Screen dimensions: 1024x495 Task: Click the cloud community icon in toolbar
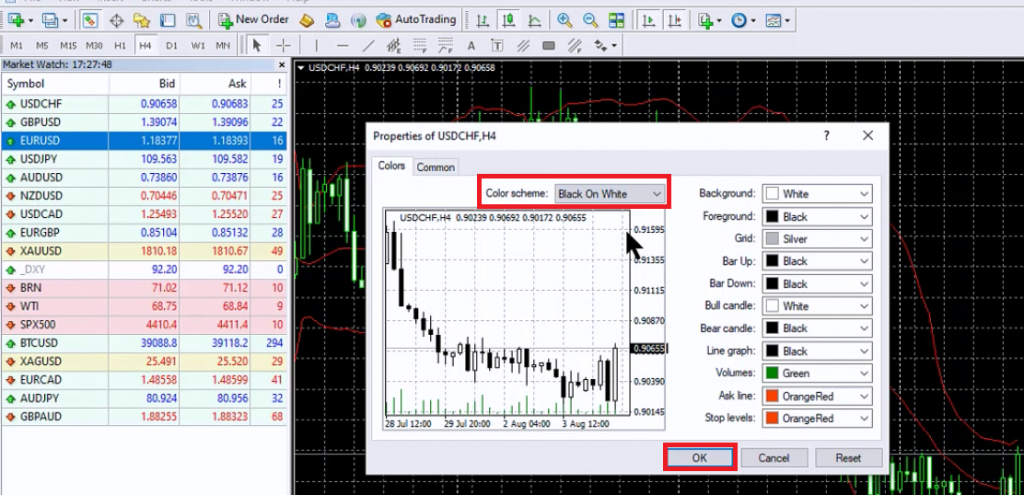(332, 20)
